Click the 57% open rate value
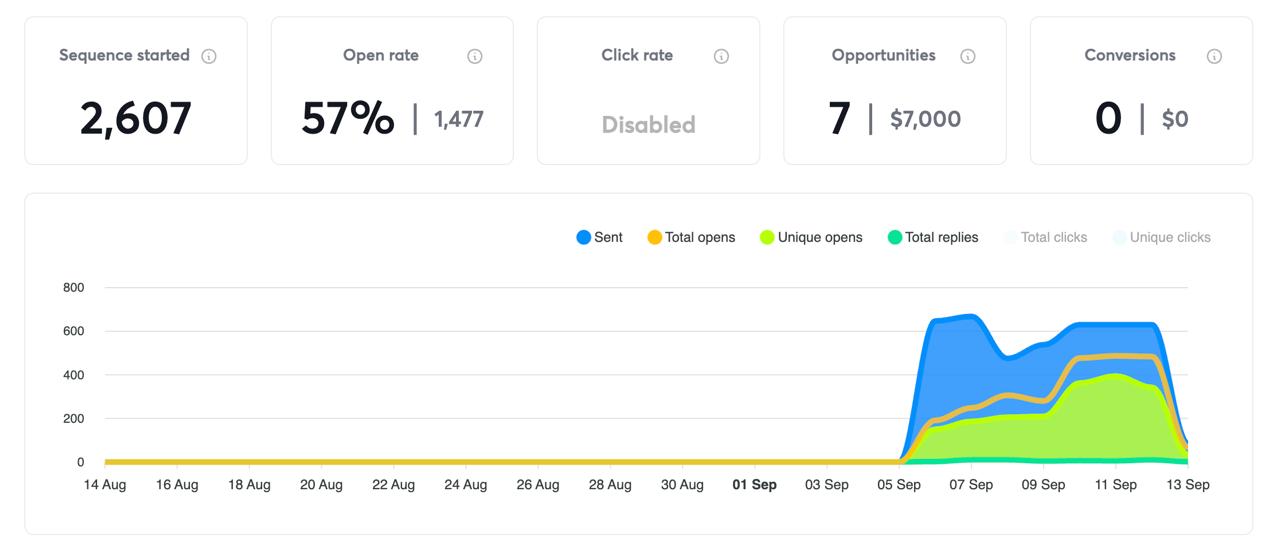This screenshot has width=1280, height=549. pyautogui.click(x=348, y=119)
